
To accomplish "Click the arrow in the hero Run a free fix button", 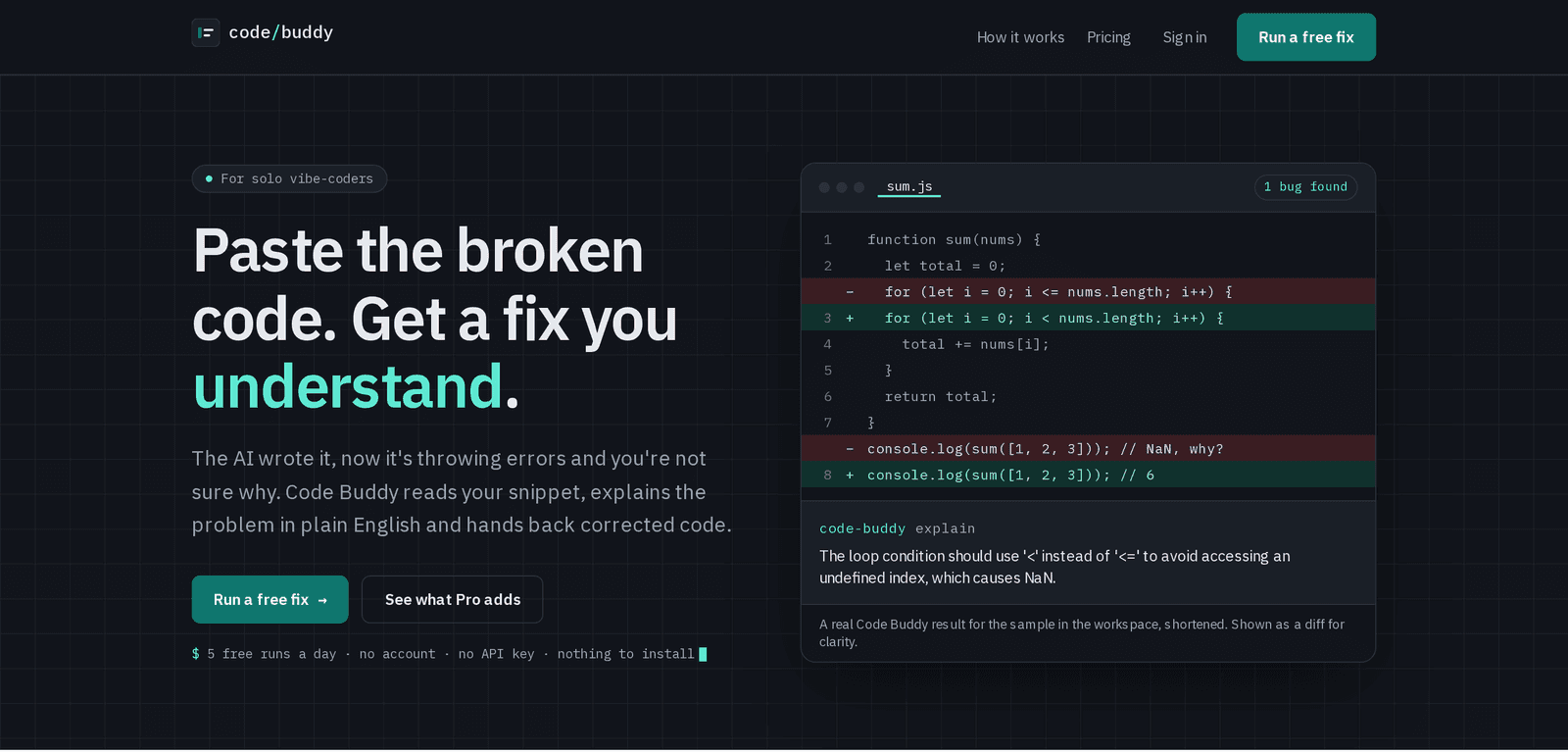I will coord(322,600).
